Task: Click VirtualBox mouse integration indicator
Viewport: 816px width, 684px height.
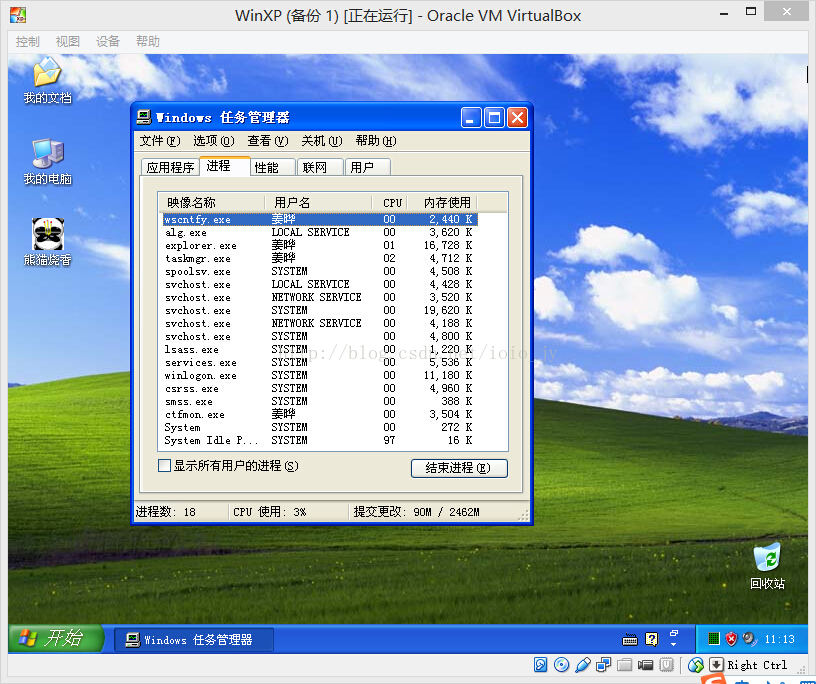Action: pos(695,665)
